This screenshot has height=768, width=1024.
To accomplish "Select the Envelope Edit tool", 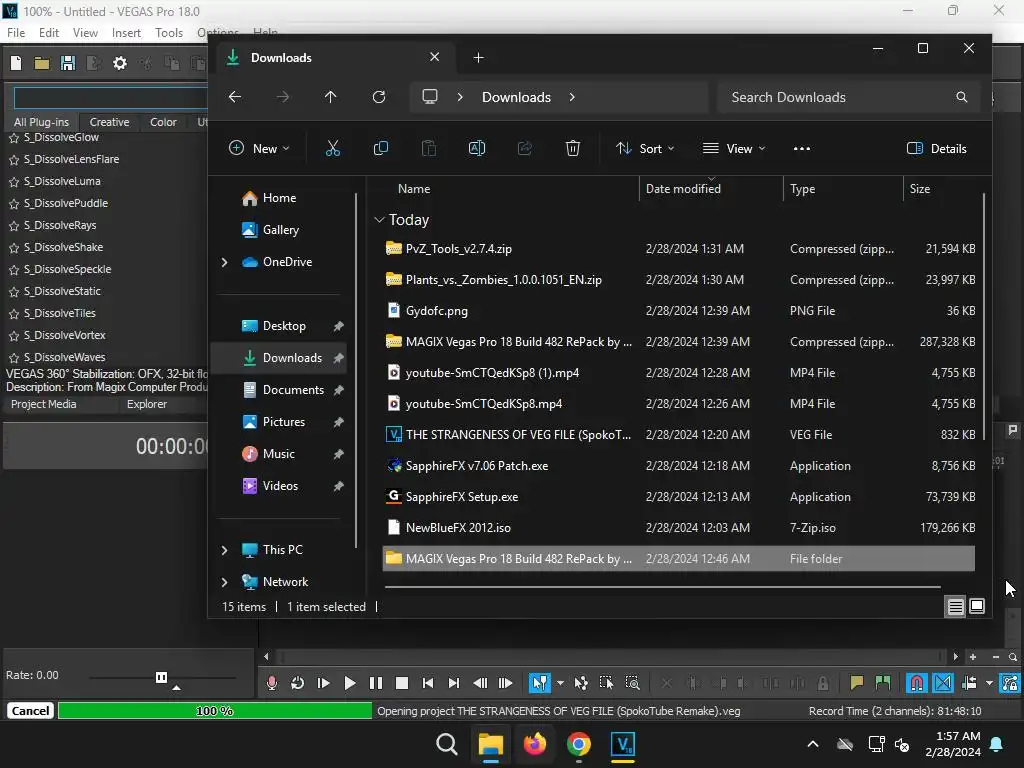I will (581, 683).
